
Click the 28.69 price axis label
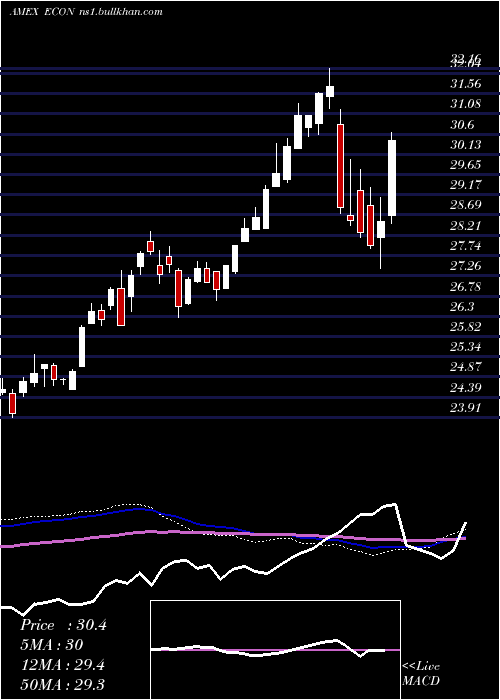tap(466, 205)
